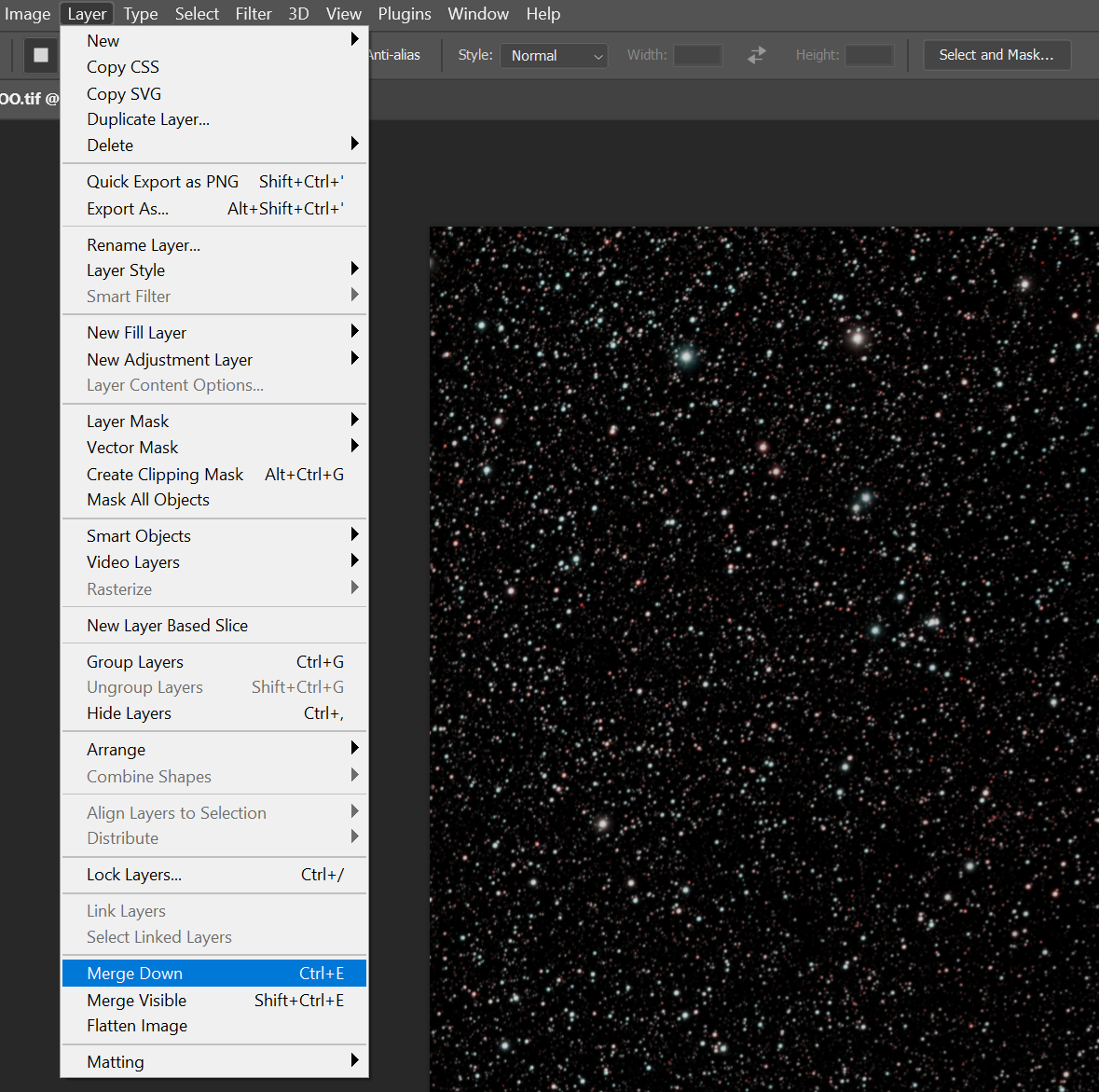This screenshot has width=1099, height=1092.
Task: Choose Duplicate Layer...
Action: 214,119
